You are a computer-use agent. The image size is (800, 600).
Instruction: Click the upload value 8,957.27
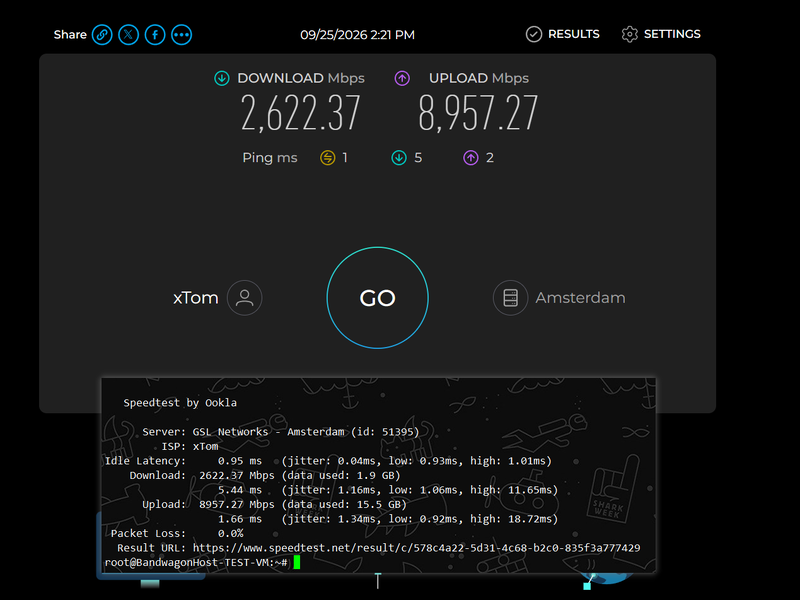[x=478, y=113]
